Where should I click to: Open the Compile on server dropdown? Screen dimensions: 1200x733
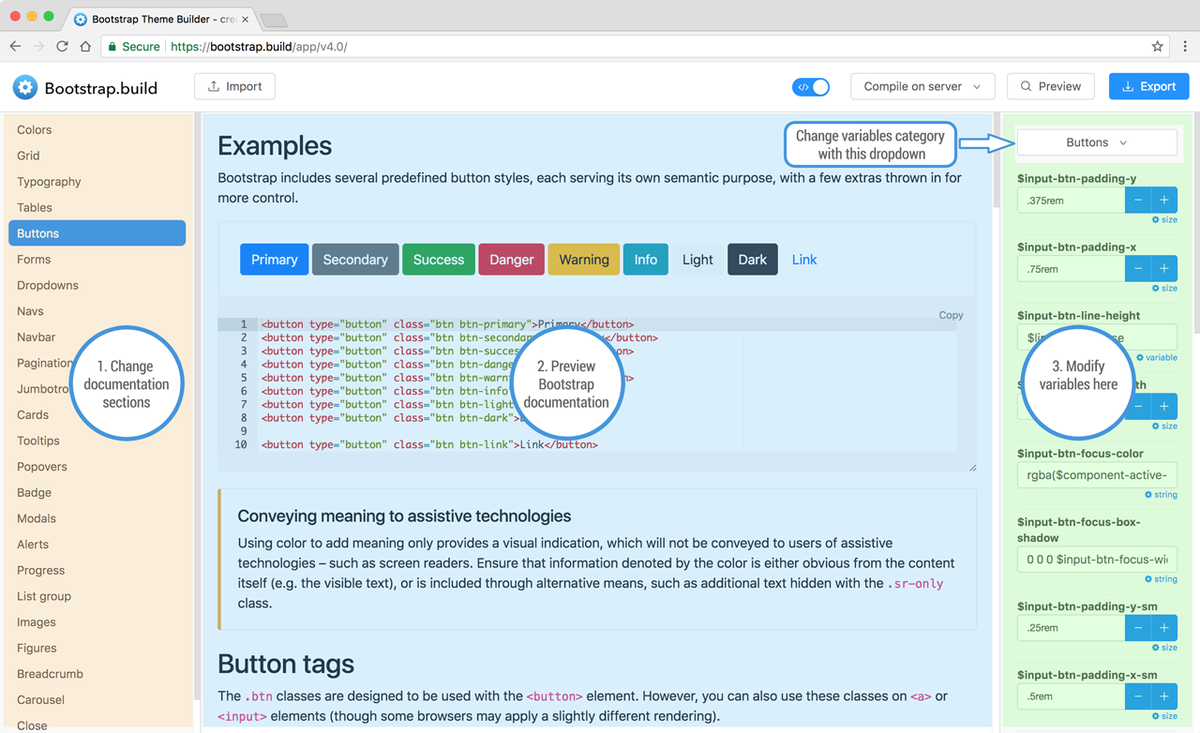pos(923,86)
